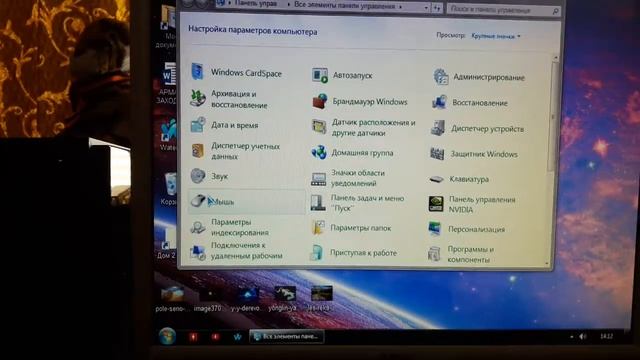Image resolution: width=640 pixels, height=360 pixels.
Task: Select Все элементы панели управления breadcrumb
Action: (344, 6)
